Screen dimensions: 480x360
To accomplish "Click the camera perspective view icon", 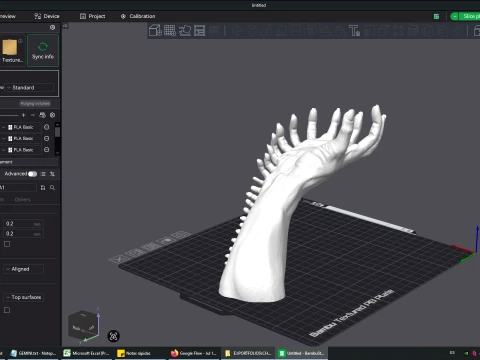I will [x=113, y=336].
